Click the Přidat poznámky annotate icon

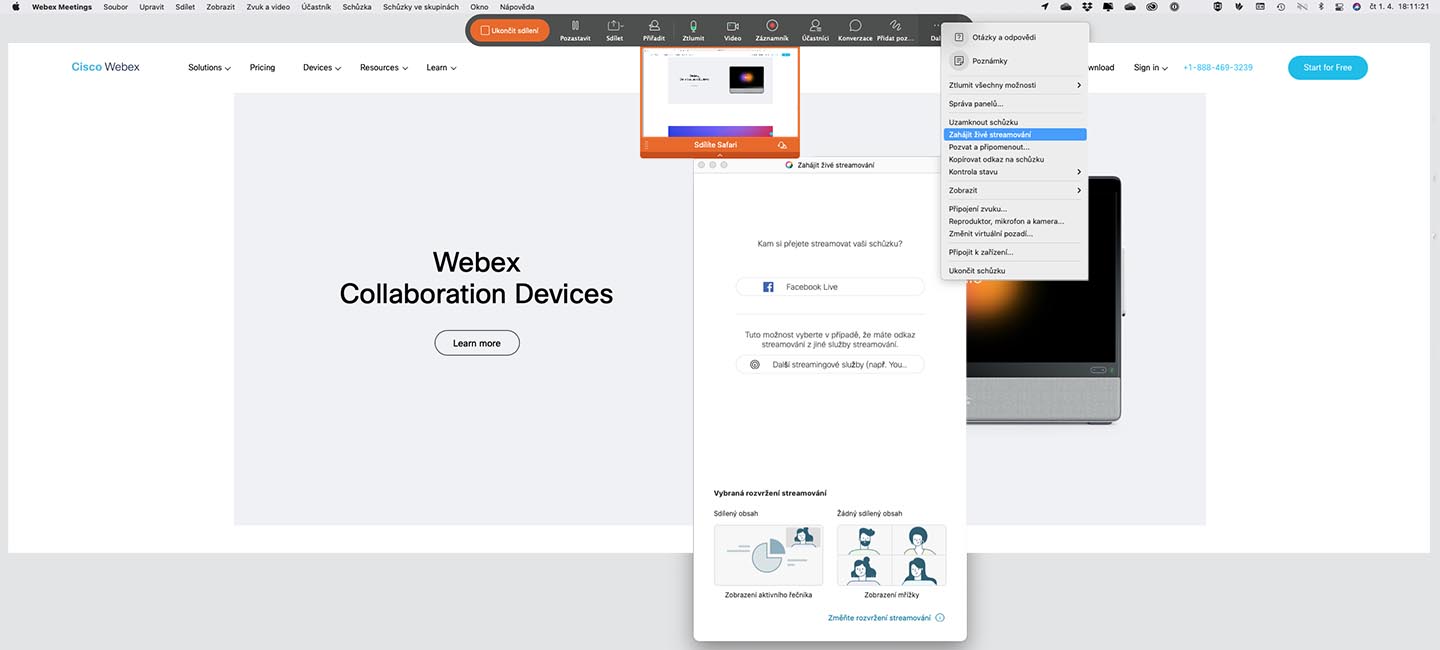point(896,25)
